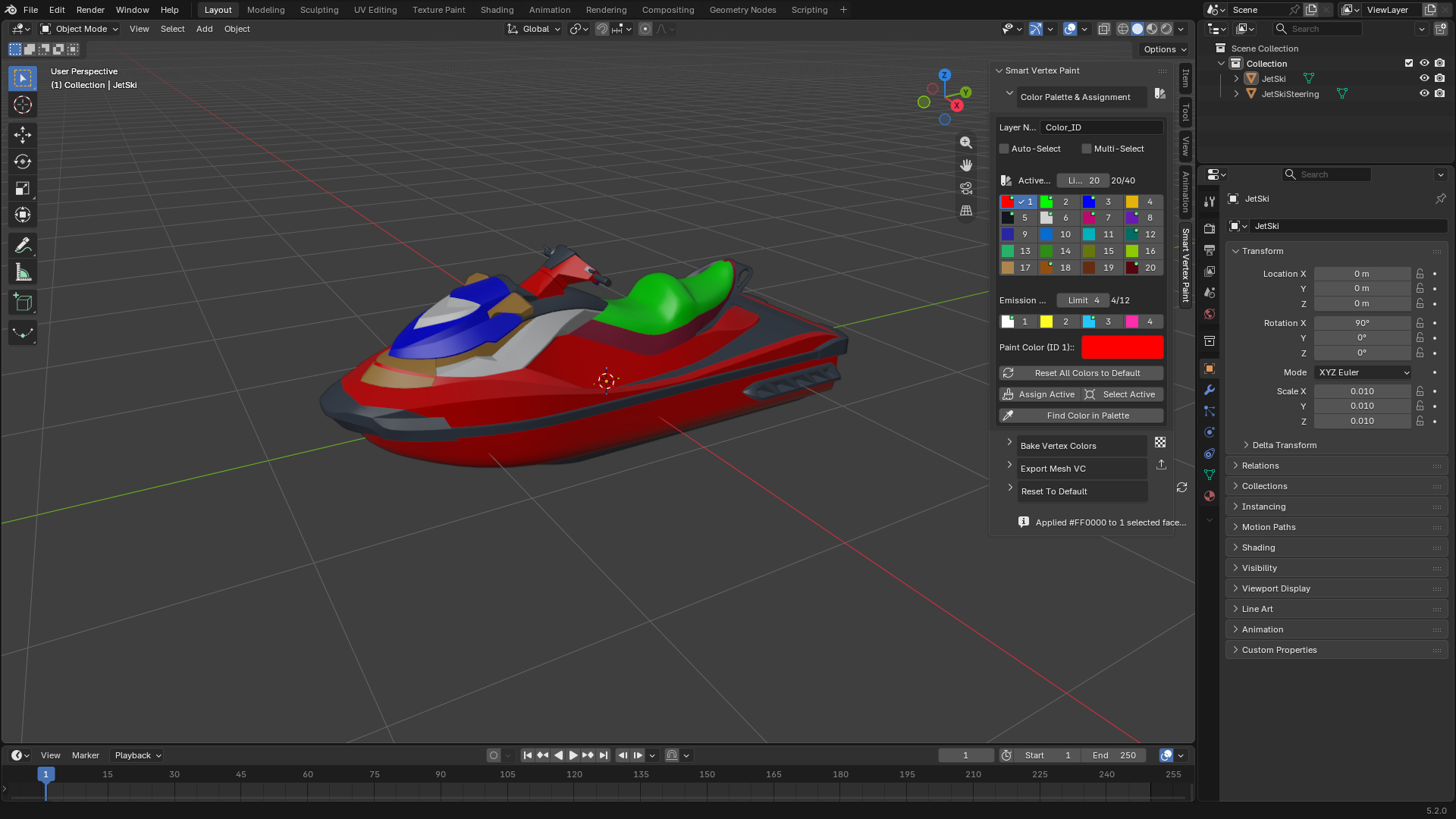Image resolution: width=1456 pixels, height=819 pixels.
Task: Open the Object Data mesh properties tab
Action: tap(1210, 475)
